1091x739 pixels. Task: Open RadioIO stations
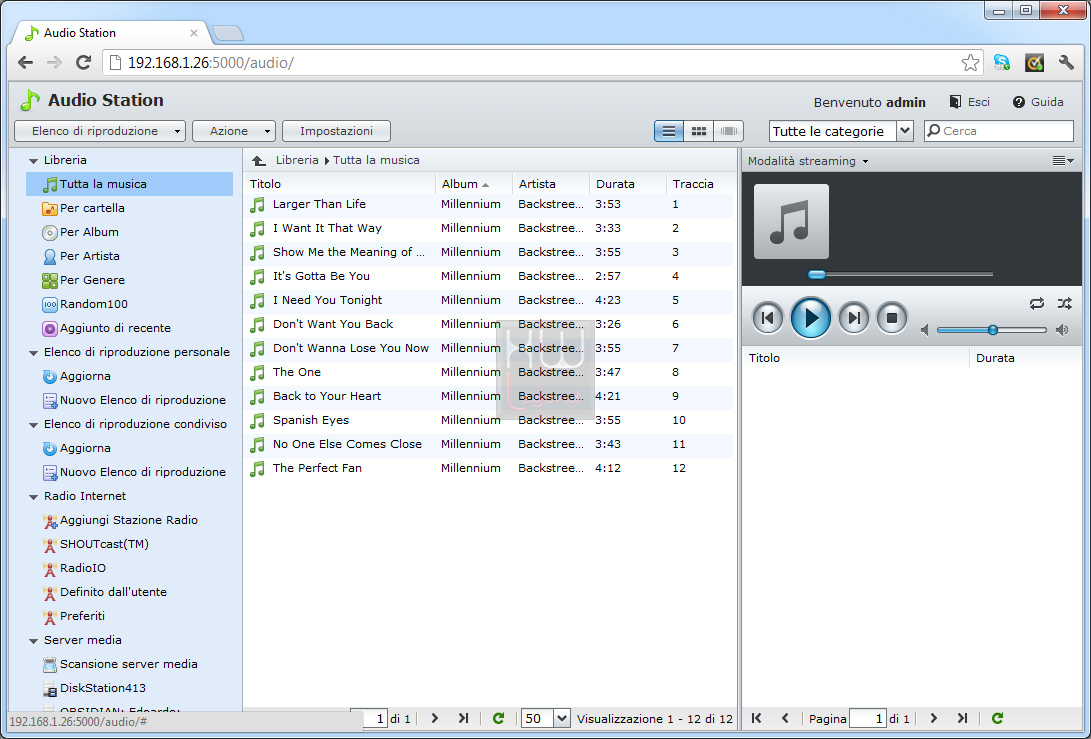(x=74, y=568)
